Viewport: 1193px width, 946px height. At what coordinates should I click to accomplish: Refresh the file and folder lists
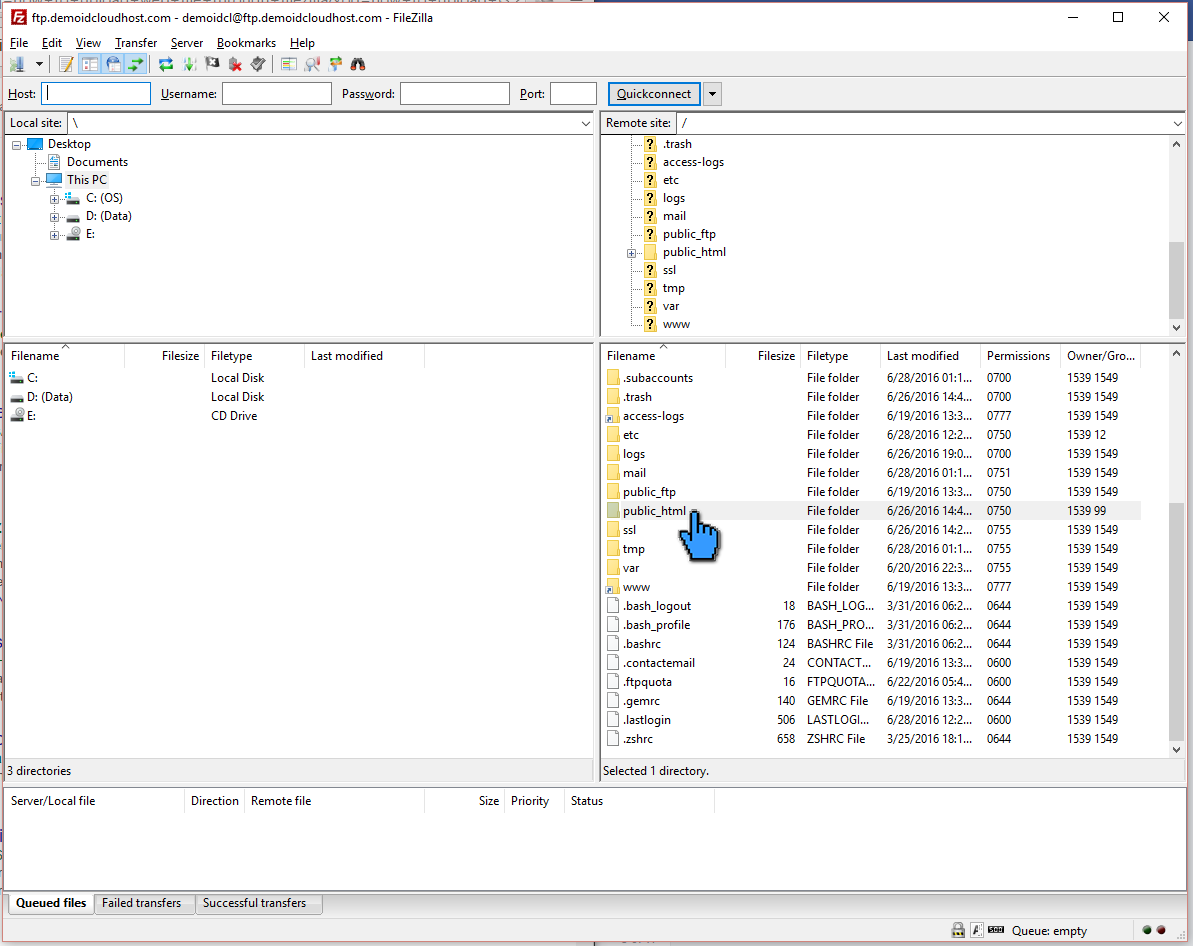[x=165, y=64]
